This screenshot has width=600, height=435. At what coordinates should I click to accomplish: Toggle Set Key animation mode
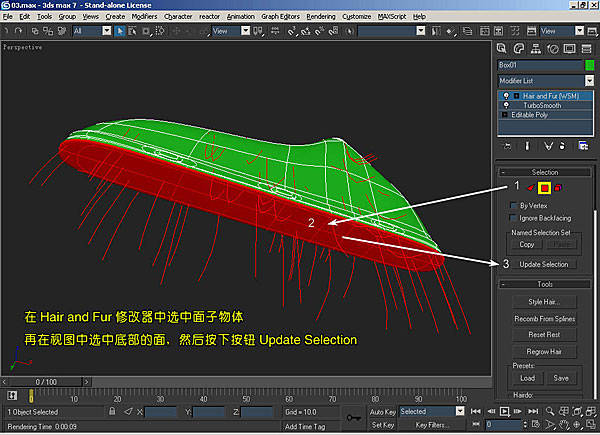click(x=383, y=425)
